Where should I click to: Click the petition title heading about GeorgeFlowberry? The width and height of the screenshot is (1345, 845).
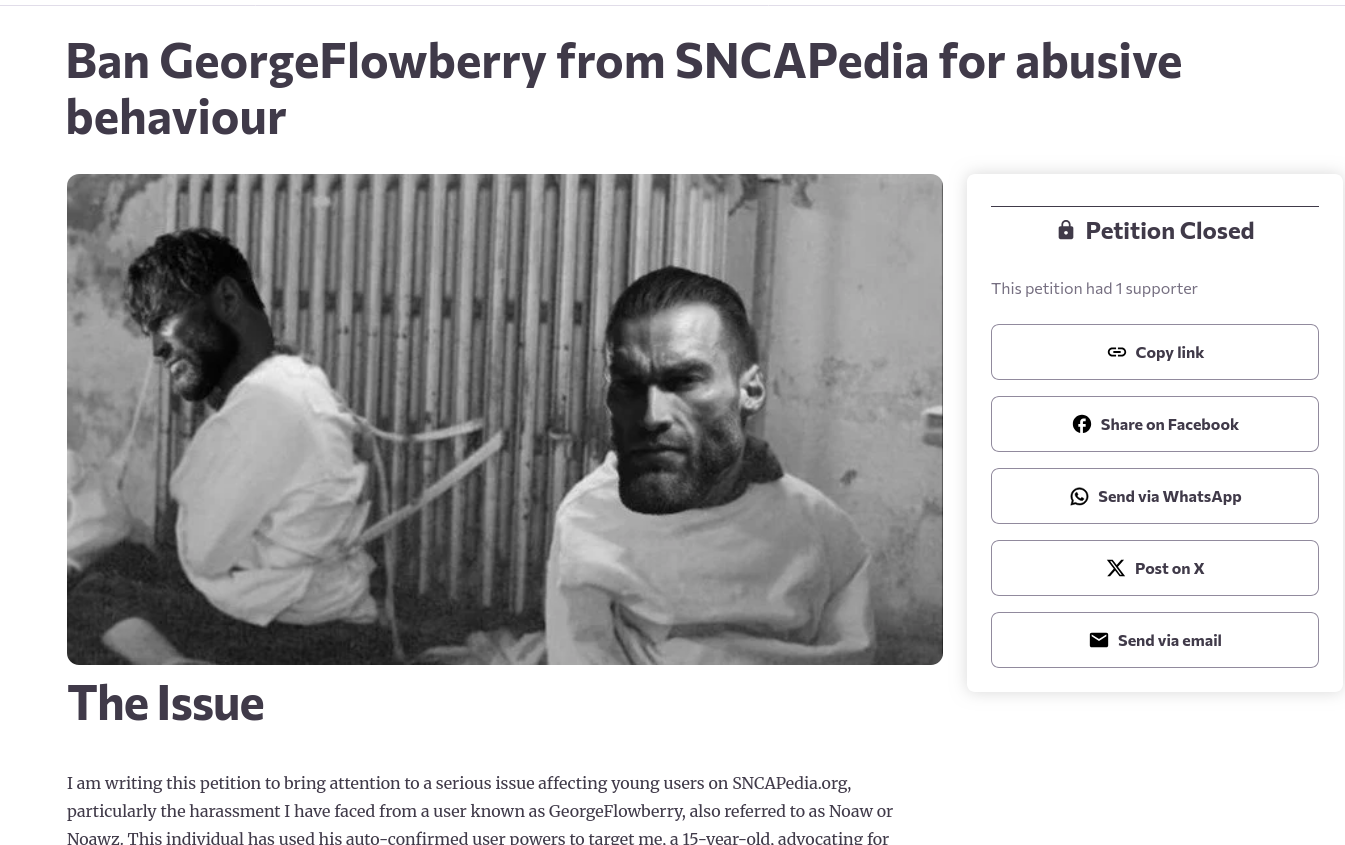(x=622, y=88)
